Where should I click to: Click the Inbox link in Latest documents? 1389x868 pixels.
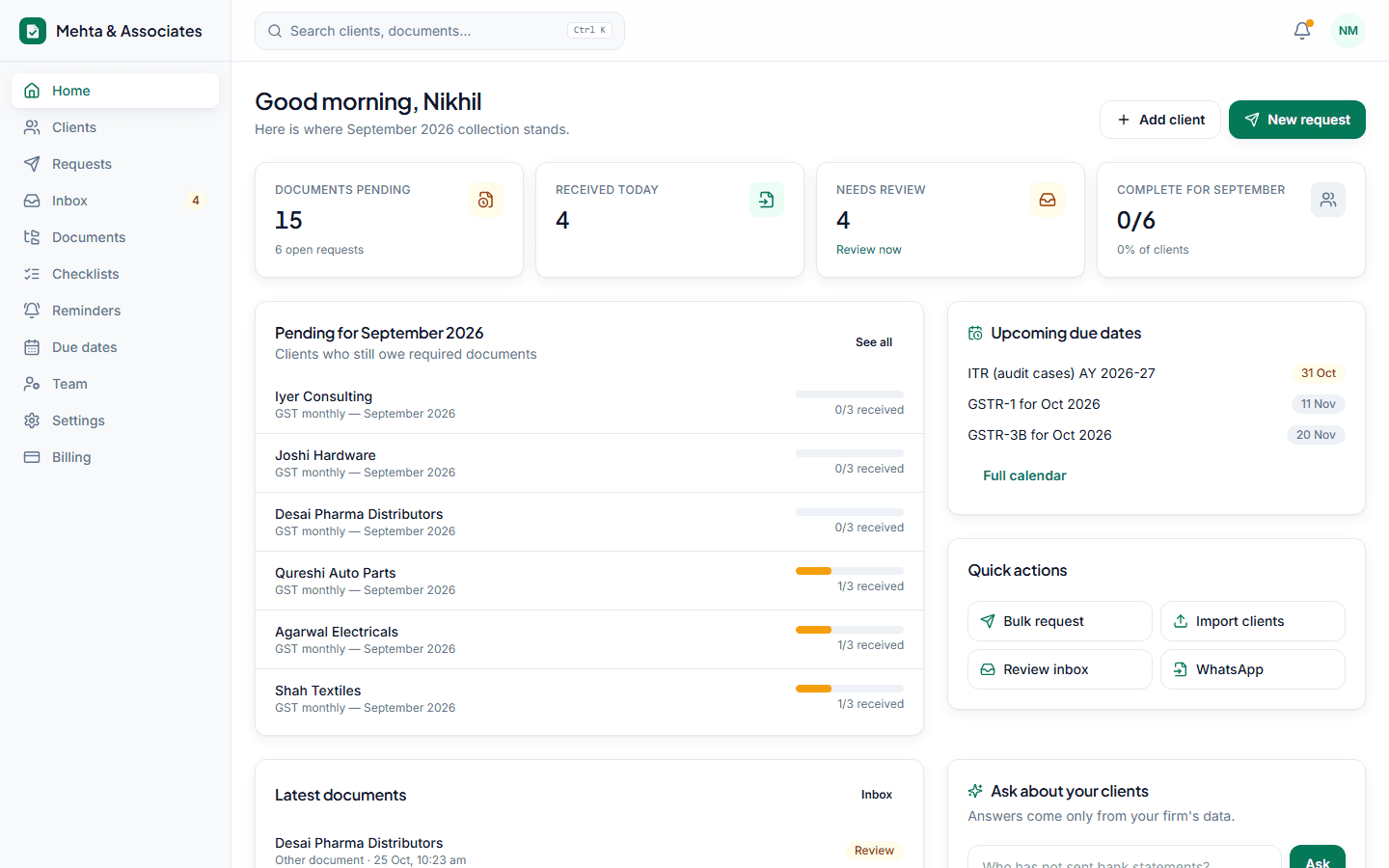877,795
